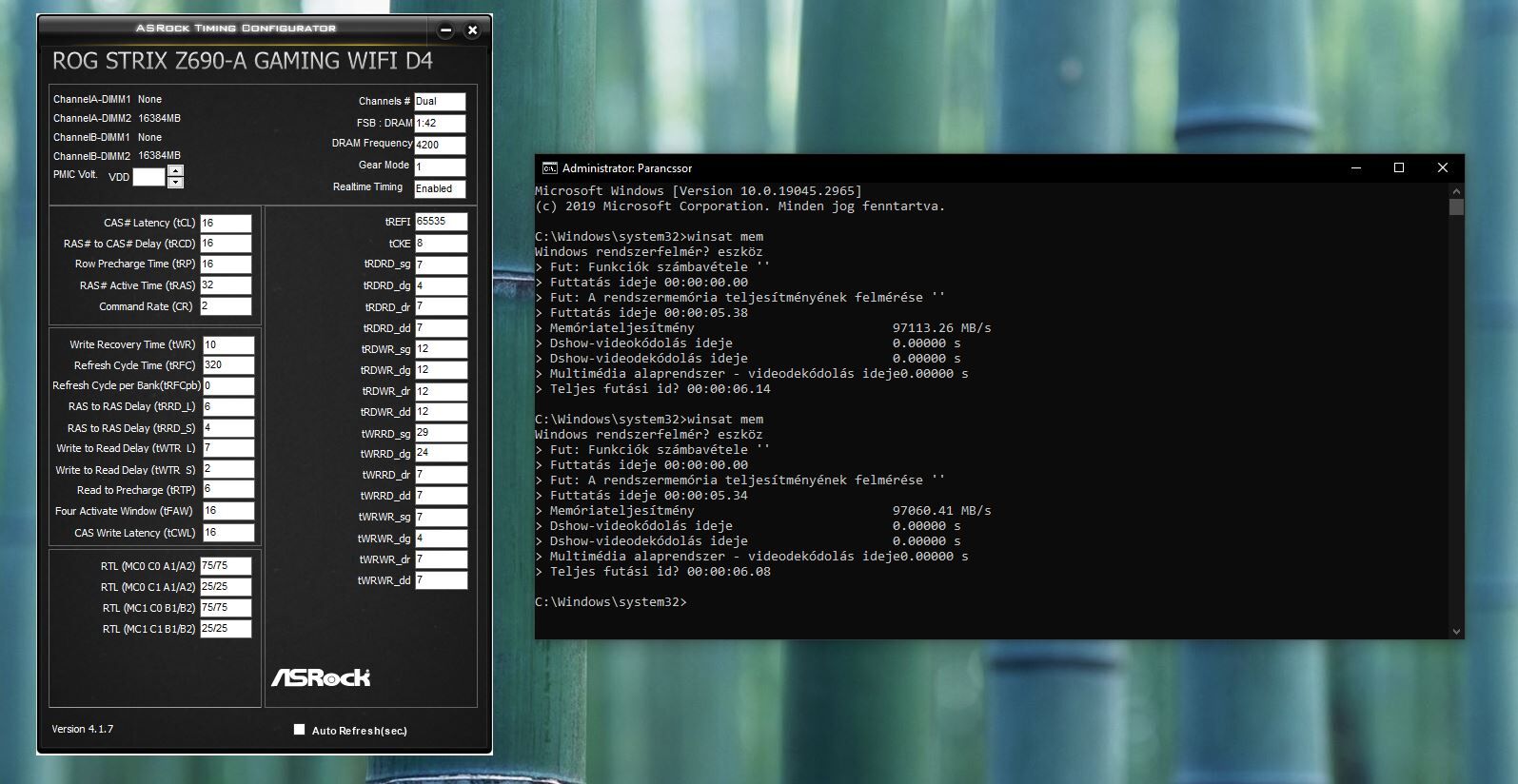Close the ASRock Timing Configurator window
This screenshot has height=784, width=1518.
coord(471,30)
